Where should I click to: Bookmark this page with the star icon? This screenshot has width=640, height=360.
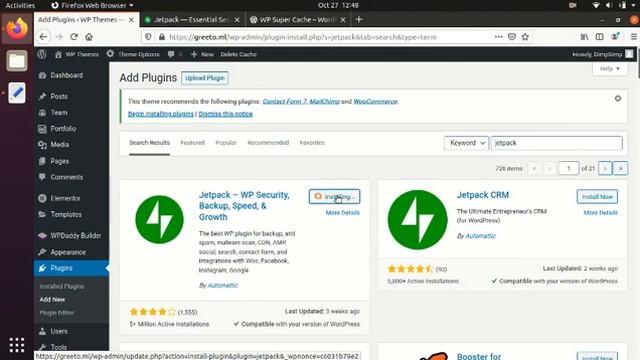pos(525,37)
